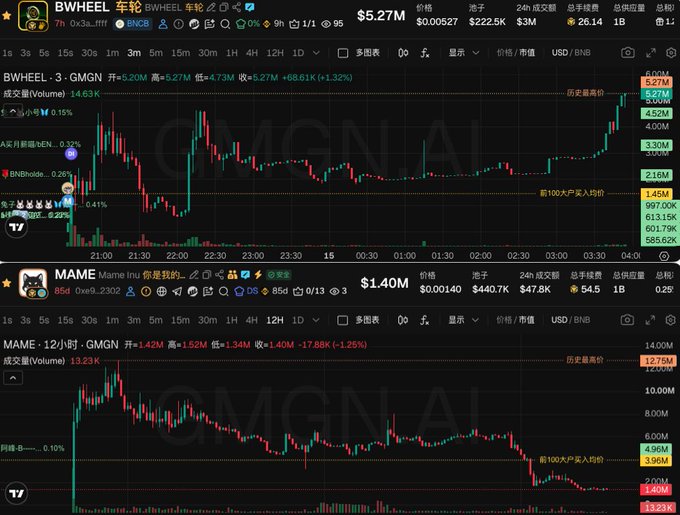This screenshot has width=680, height=515.
Task: Click the TradingView logo on BWHEEL chart
Action: pyautogui.click(x=16, y=227)
